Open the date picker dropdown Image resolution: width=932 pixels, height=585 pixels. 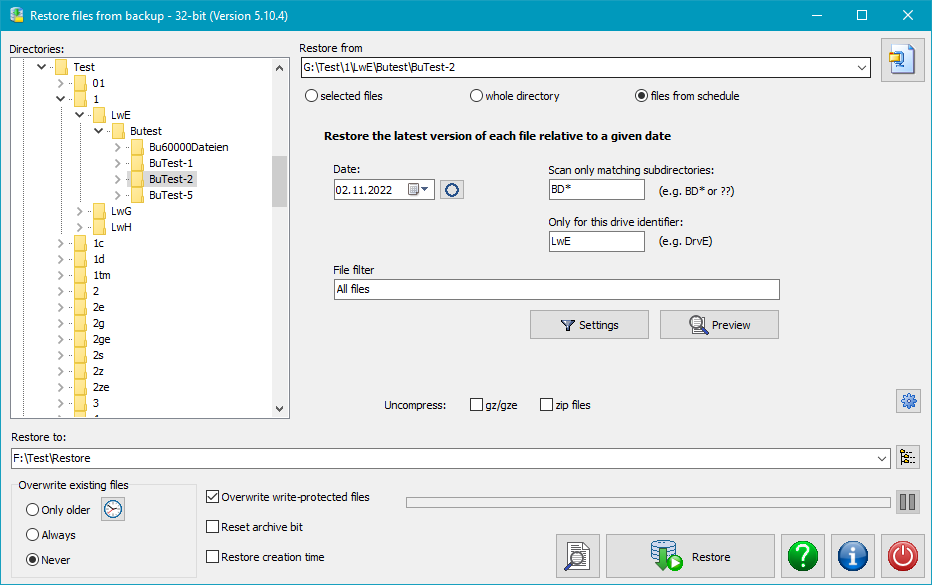(x=425, y=190)
